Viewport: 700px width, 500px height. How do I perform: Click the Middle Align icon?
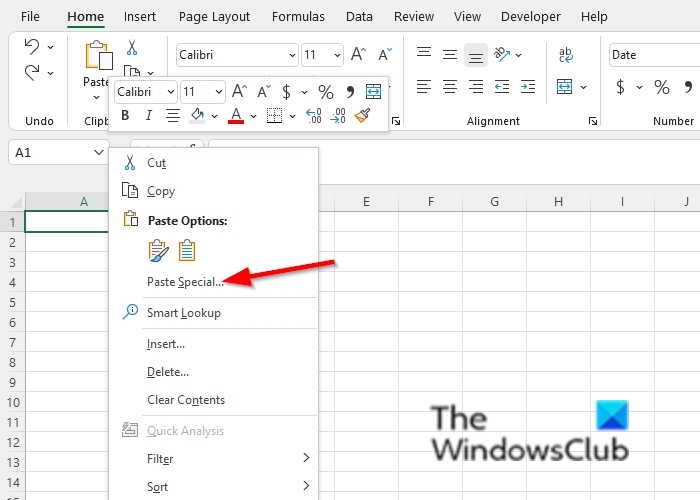(x=450, y=54)
